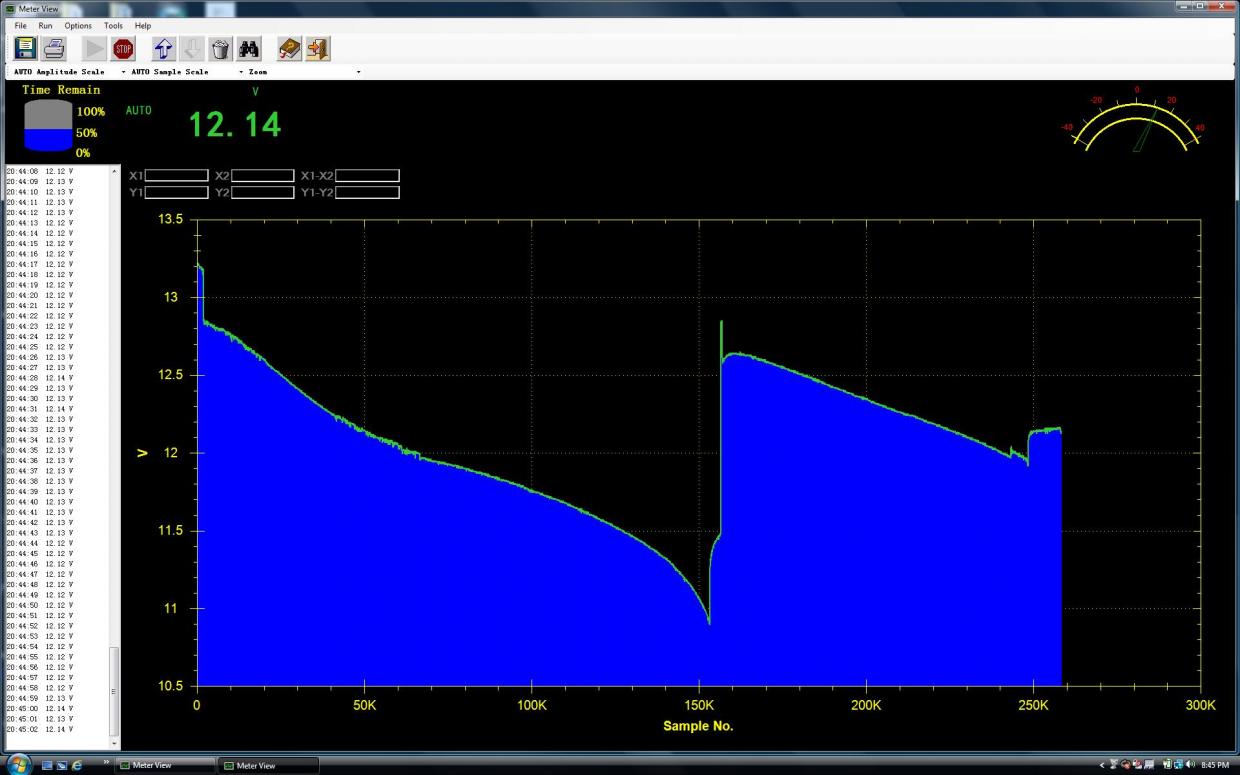
Task: Click the Print toolbar icon
Action: coord(54,48)
